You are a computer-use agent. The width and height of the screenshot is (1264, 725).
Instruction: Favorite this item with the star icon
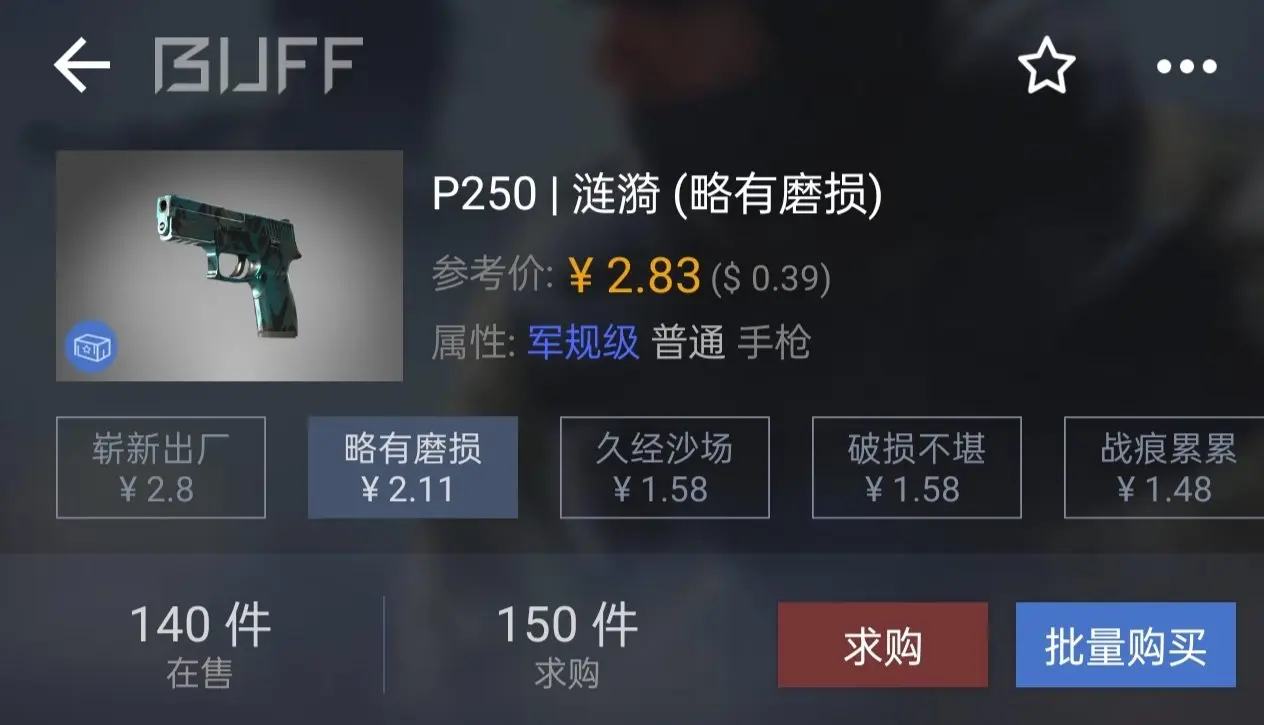[1046, 67]
